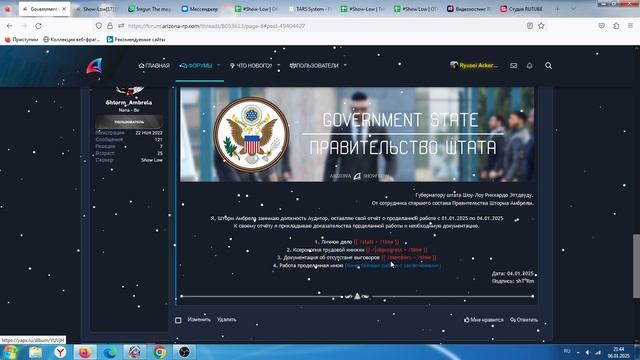The width and height of the screenshot is (640, 360).
Task: Launch Yandex browser from taskbar
Action: pos(60,352)
